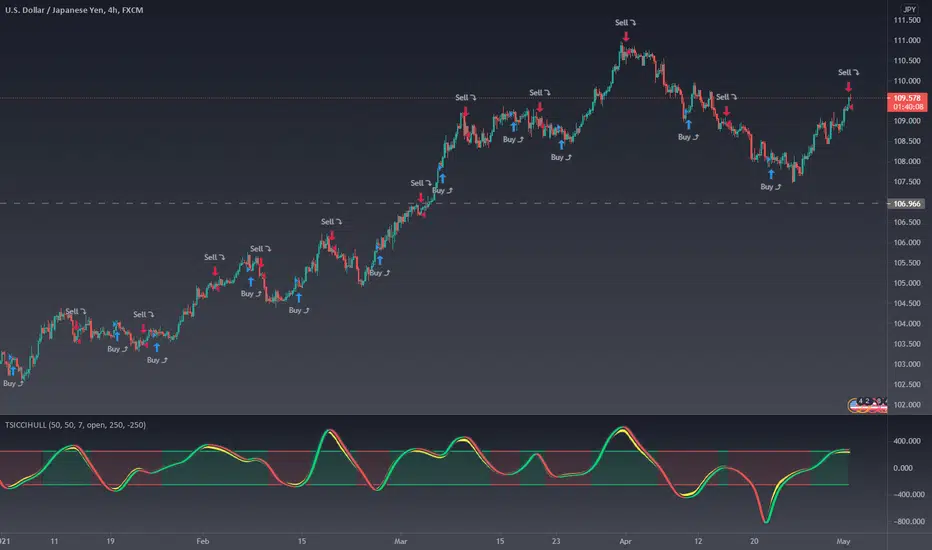The height and width of the screenshot is (550, 932).
Task: Select the 106.966 horizontal line price label
Action: tap(906, 203)
